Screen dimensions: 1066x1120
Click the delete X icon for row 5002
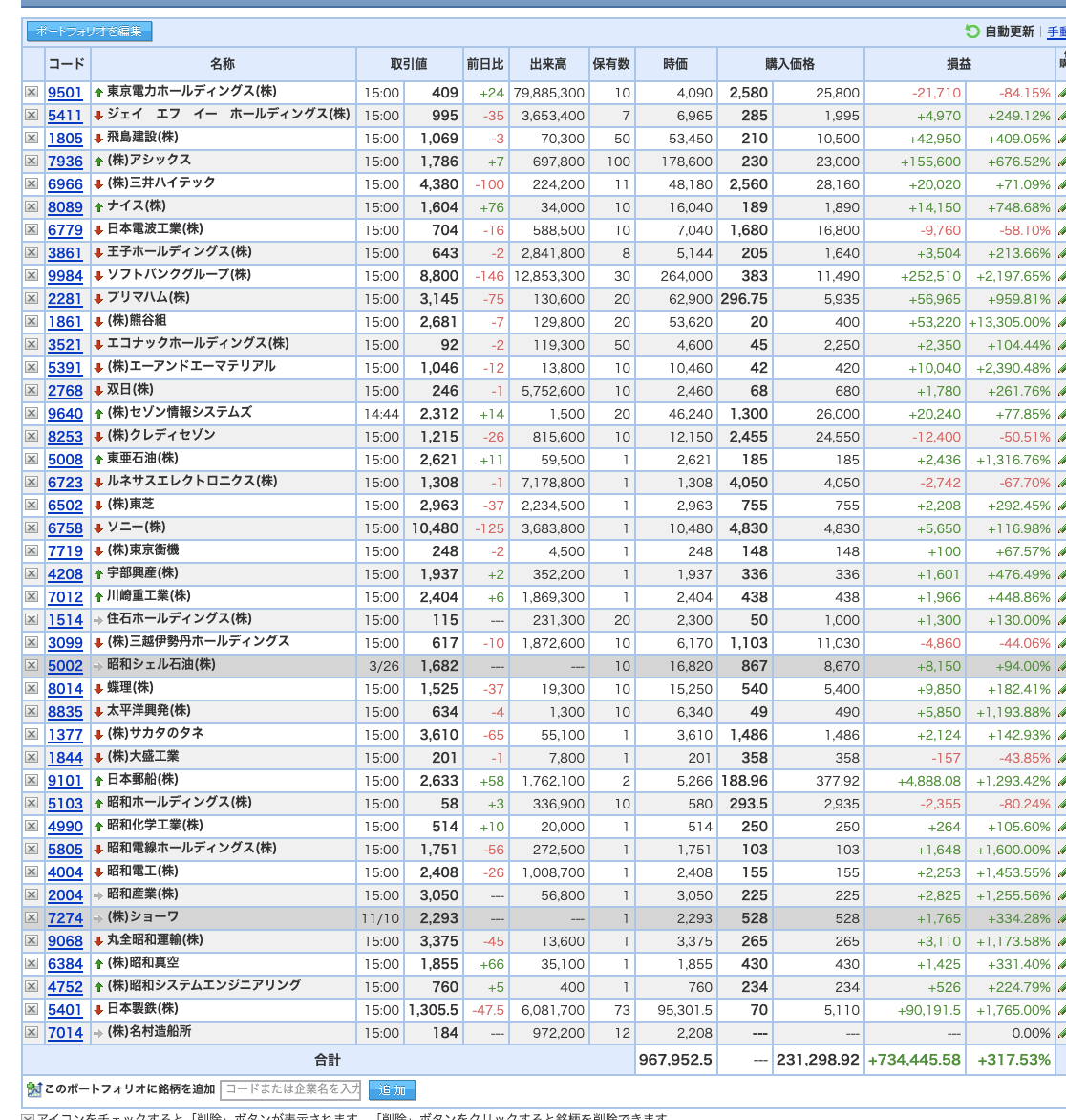click(32, 666)
